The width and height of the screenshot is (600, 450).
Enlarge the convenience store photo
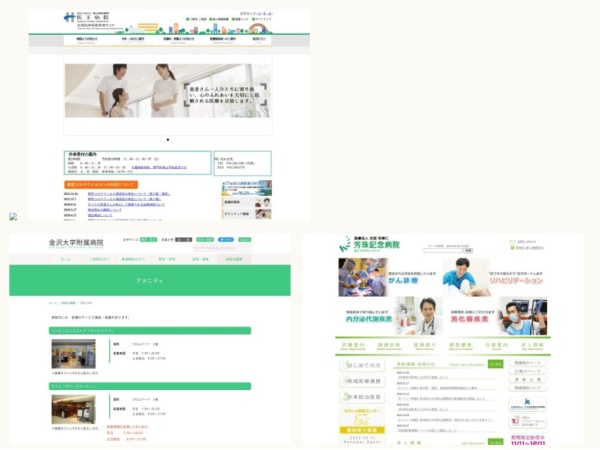pos(73,354)
